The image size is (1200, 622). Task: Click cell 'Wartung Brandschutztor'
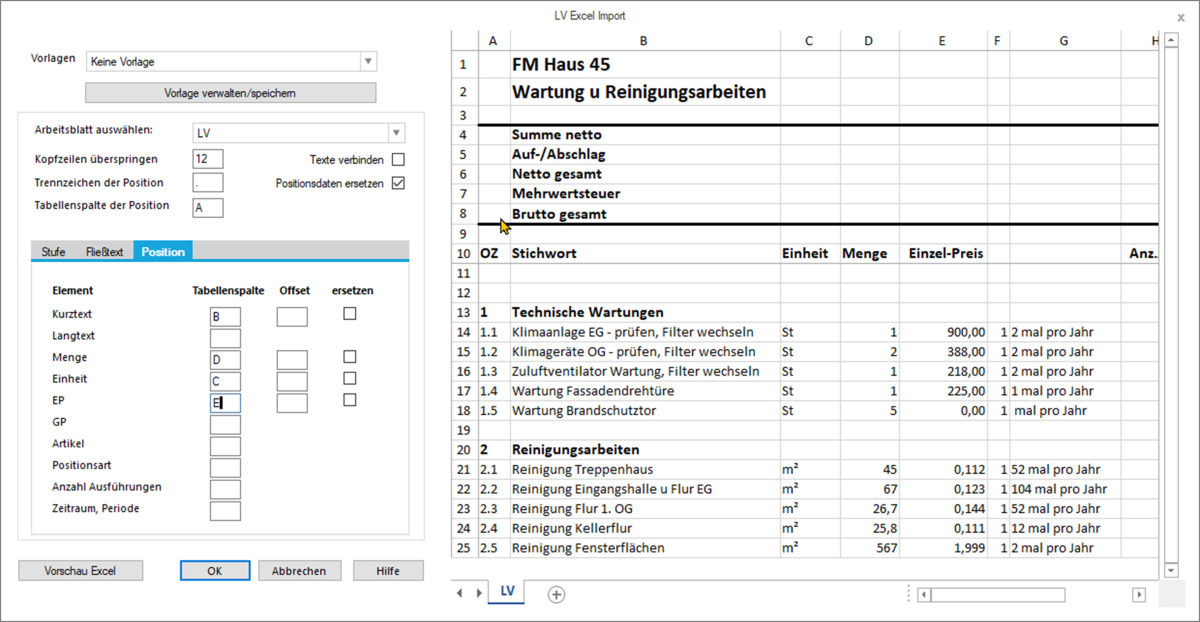tap(643, 410)
